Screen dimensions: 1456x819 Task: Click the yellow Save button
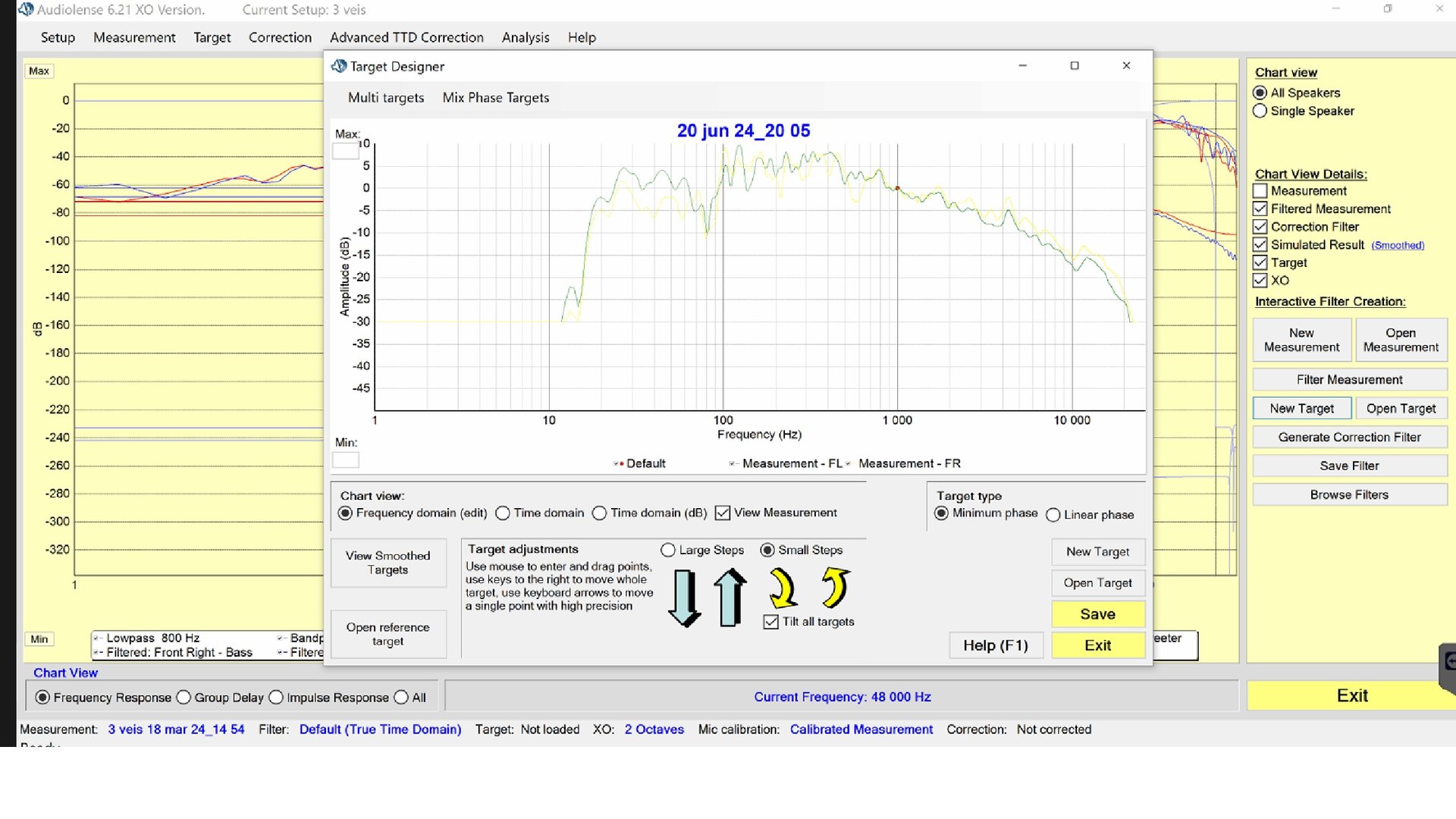click(1097, 614)
